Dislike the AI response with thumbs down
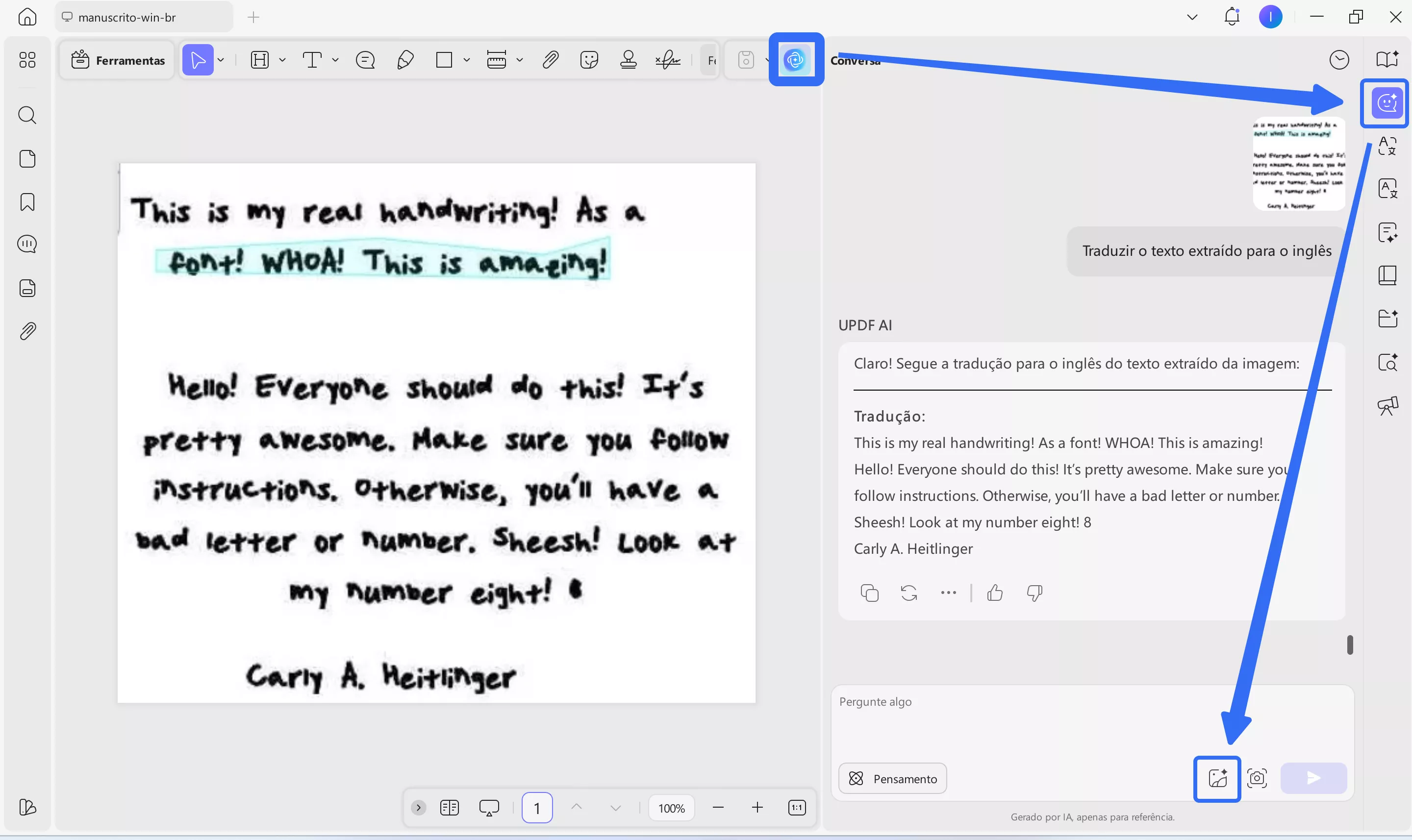This screenshot has width=1412, height=840. coord(1034,593)
